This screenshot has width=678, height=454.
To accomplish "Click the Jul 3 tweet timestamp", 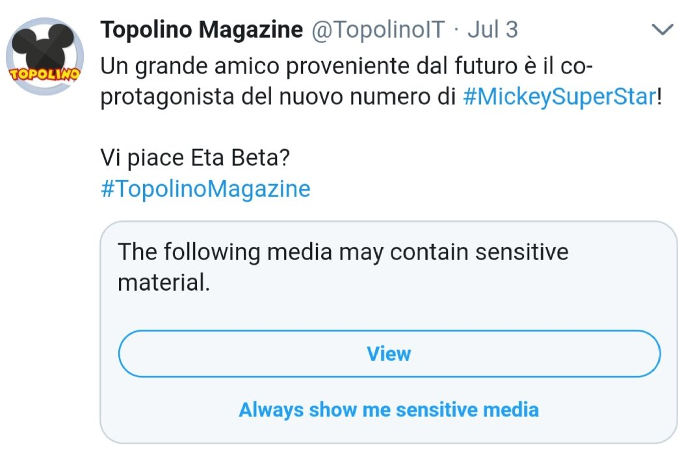I will (493, 29).
